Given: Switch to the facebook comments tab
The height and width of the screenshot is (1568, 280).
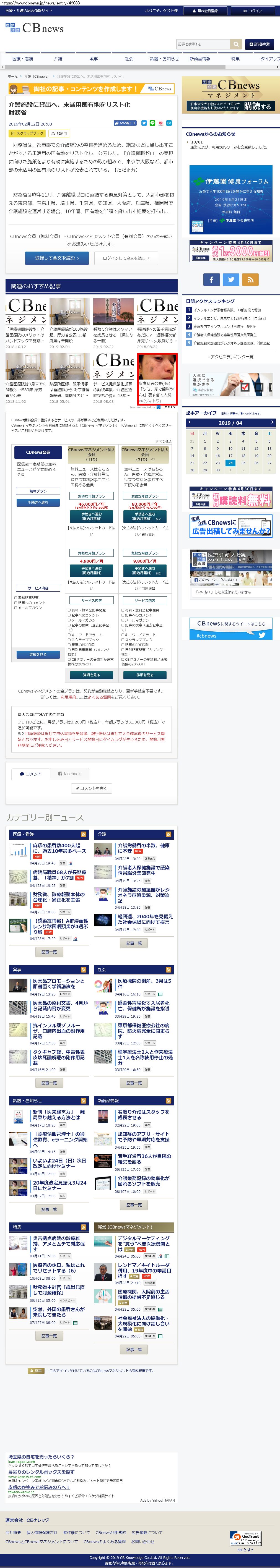Looking at the screenshot, I should point(69,774).
